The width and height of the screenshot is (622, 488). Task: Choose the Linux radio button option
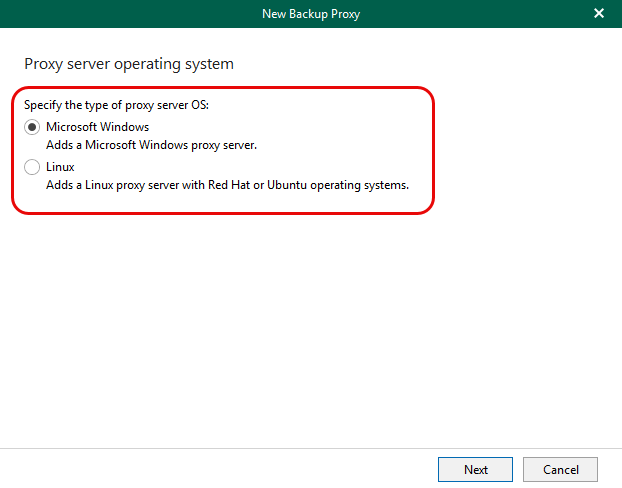[x=33, y=167]
